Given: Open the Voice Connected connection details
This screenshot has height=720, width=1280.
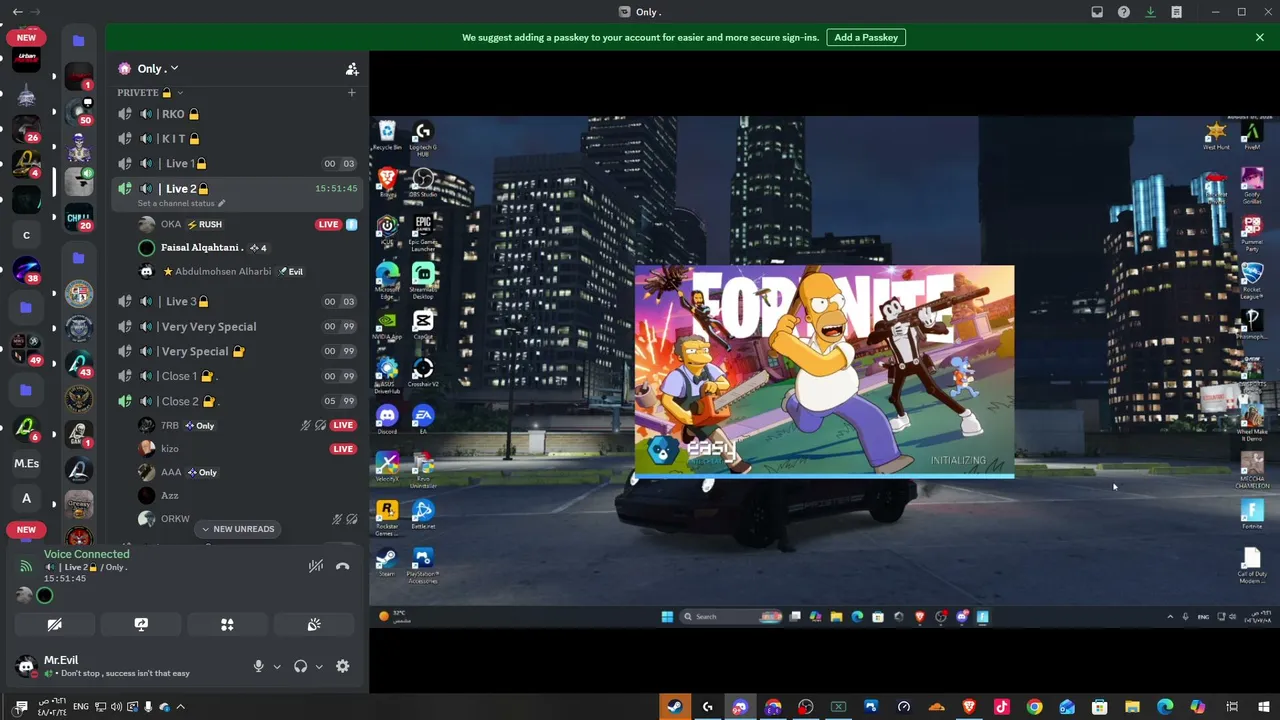Looking at the screenshot, I should [86, 555].
